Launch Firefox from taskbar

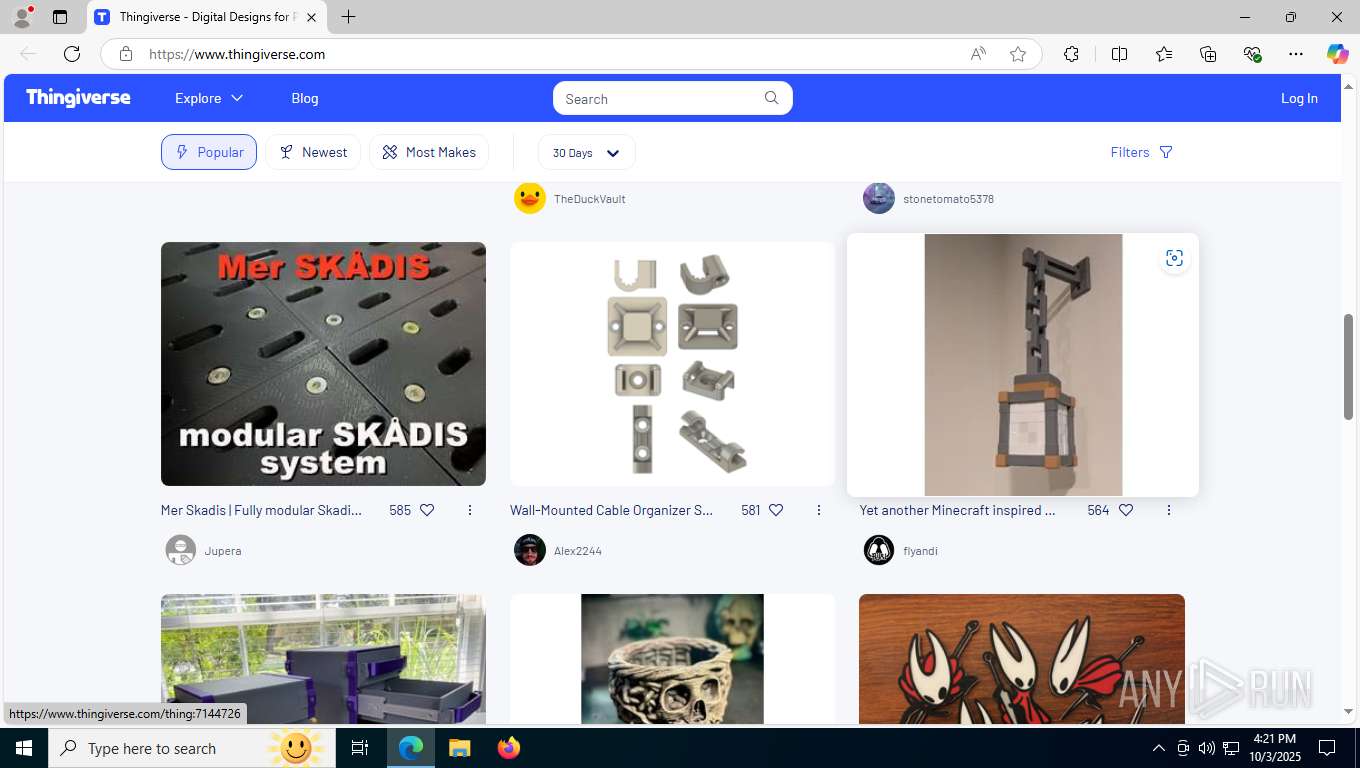[x=509, y=748]
